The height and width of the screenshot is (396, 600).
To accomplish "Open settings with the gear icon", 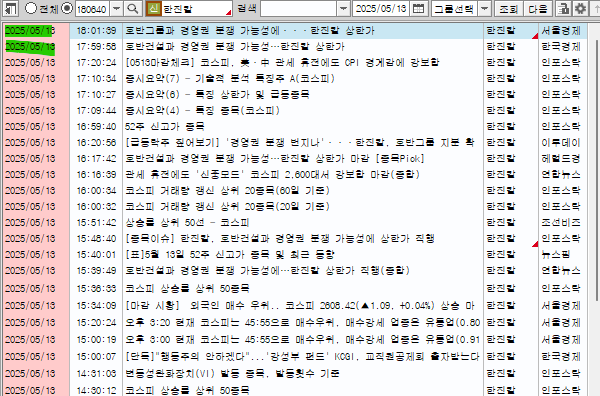I will click(580, 8).
